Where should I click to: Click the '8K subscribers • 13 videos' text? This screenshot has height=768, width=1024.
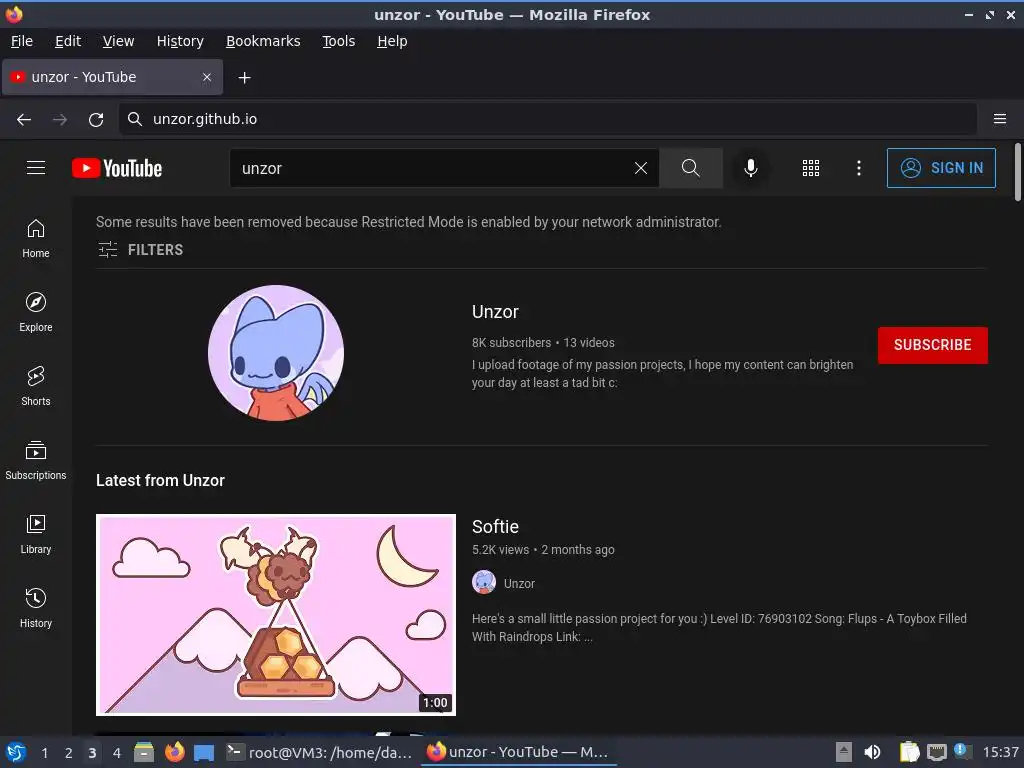click(543, 342)
